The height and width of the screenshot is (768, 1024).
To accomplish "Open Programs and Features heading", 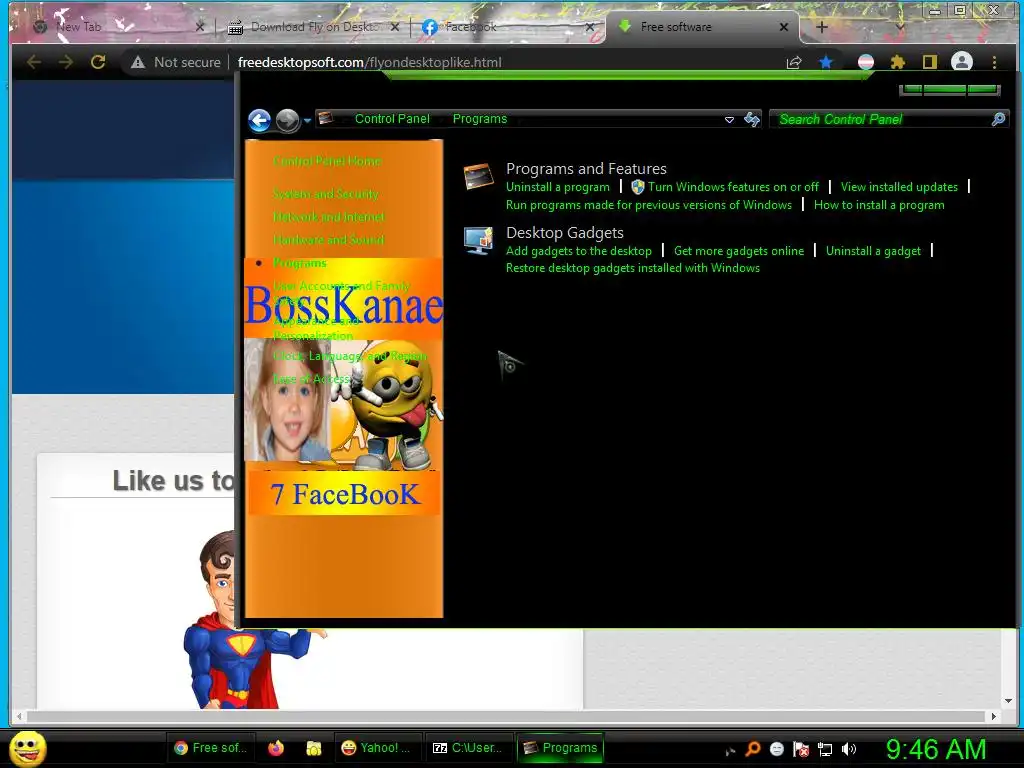I will (586, 168).
